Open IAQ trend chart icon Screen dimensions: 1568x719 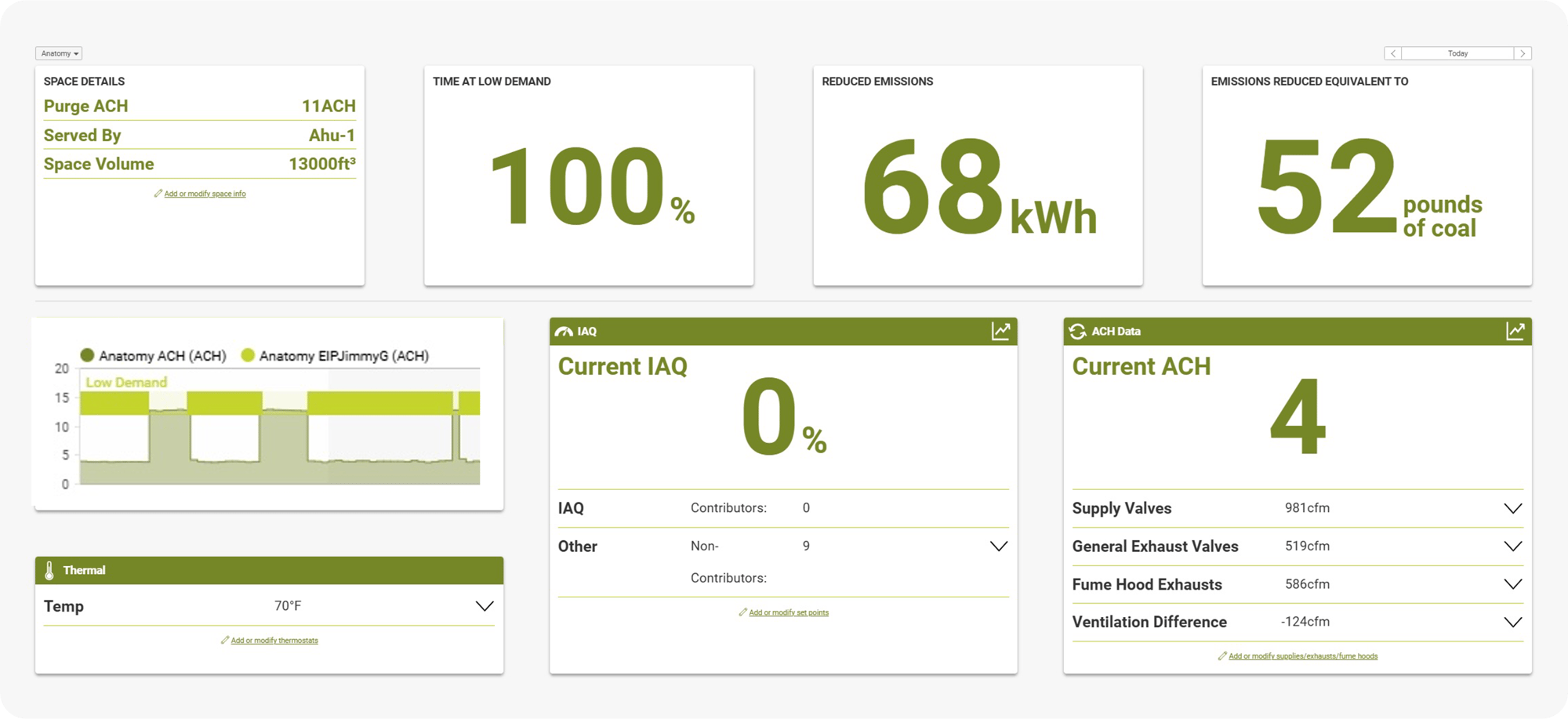click(1000, 331)
